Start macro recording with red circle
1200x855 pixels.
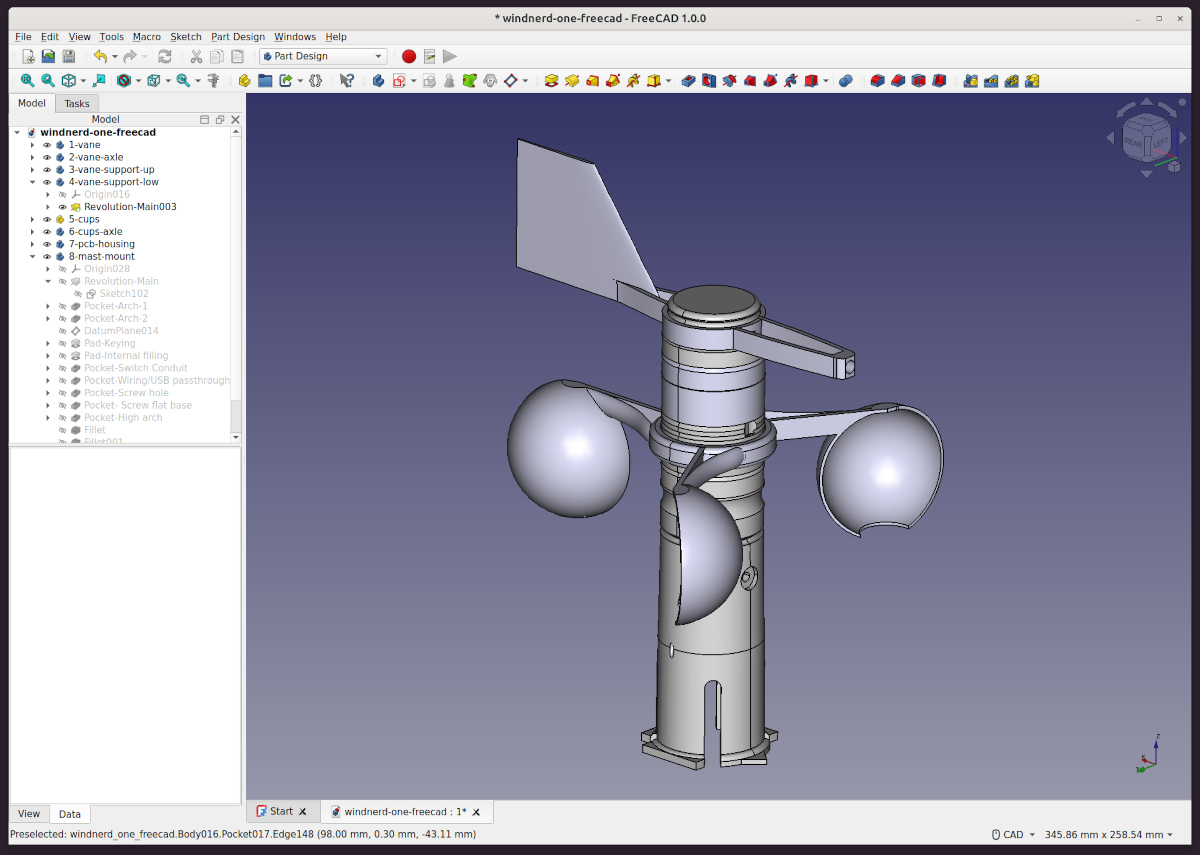coord(408,57)
